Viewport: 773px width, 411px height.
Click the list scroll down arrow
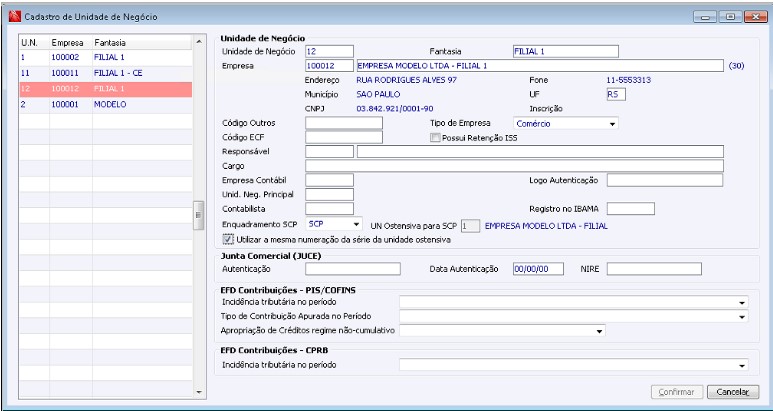[199, 392]
